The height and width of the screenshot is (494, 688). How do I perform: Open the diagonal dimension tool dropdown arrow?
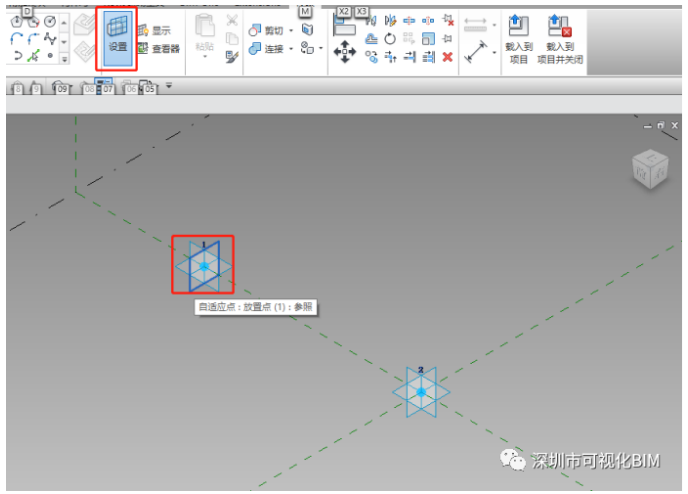(494, 52)
